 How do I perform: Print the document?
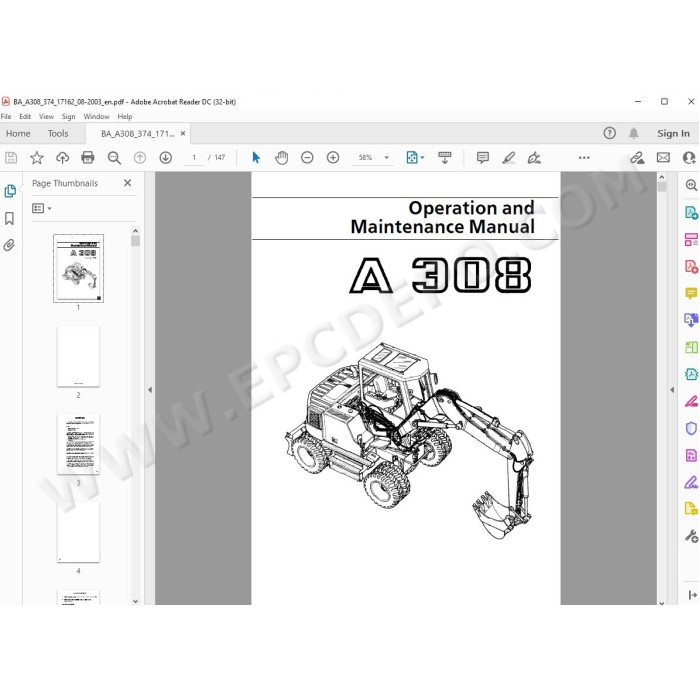(88, 158)
